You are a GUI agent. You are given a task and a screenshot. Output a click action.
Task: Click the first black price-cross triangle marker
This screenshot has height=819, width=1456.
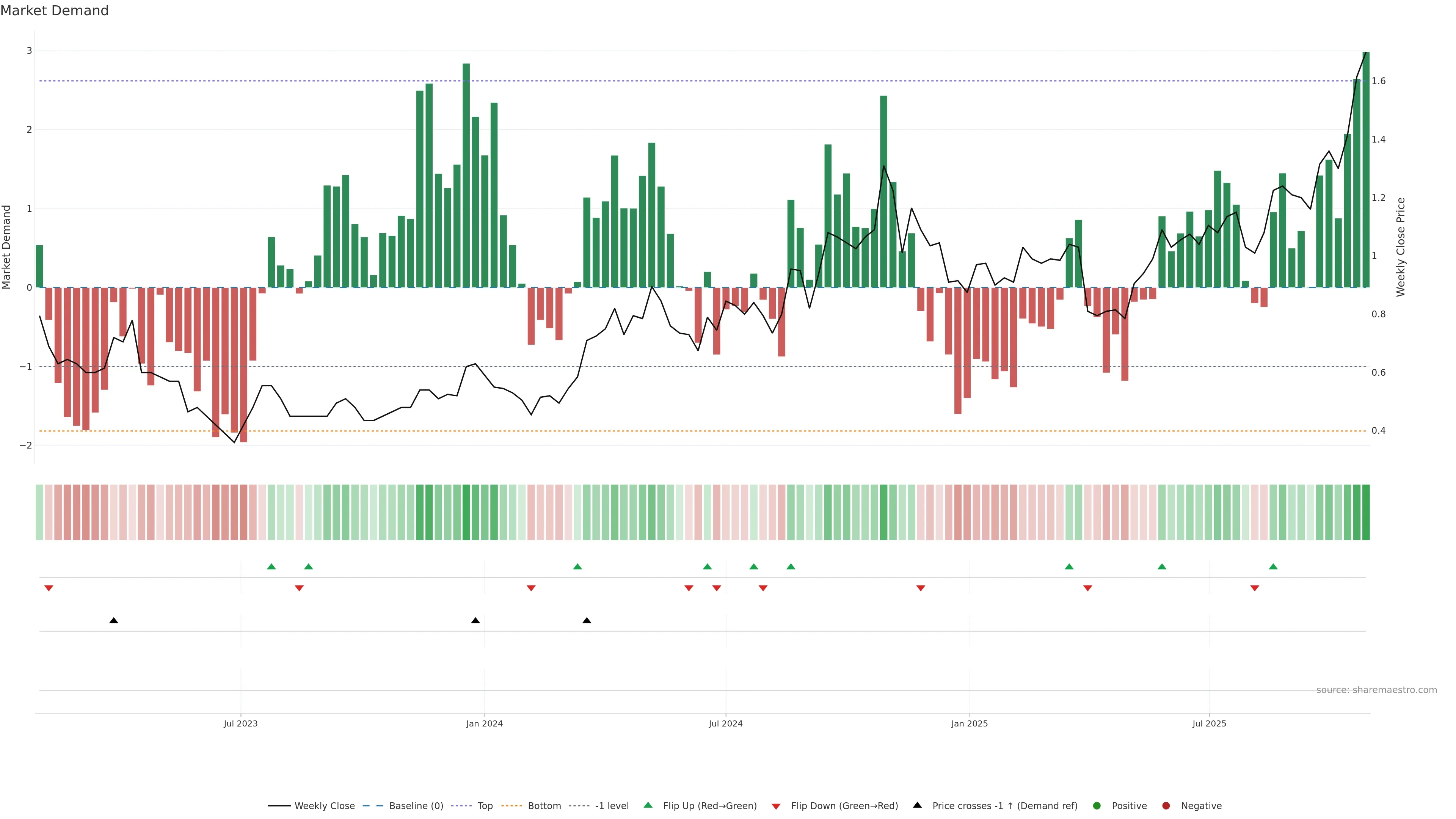tap(114, 620)
